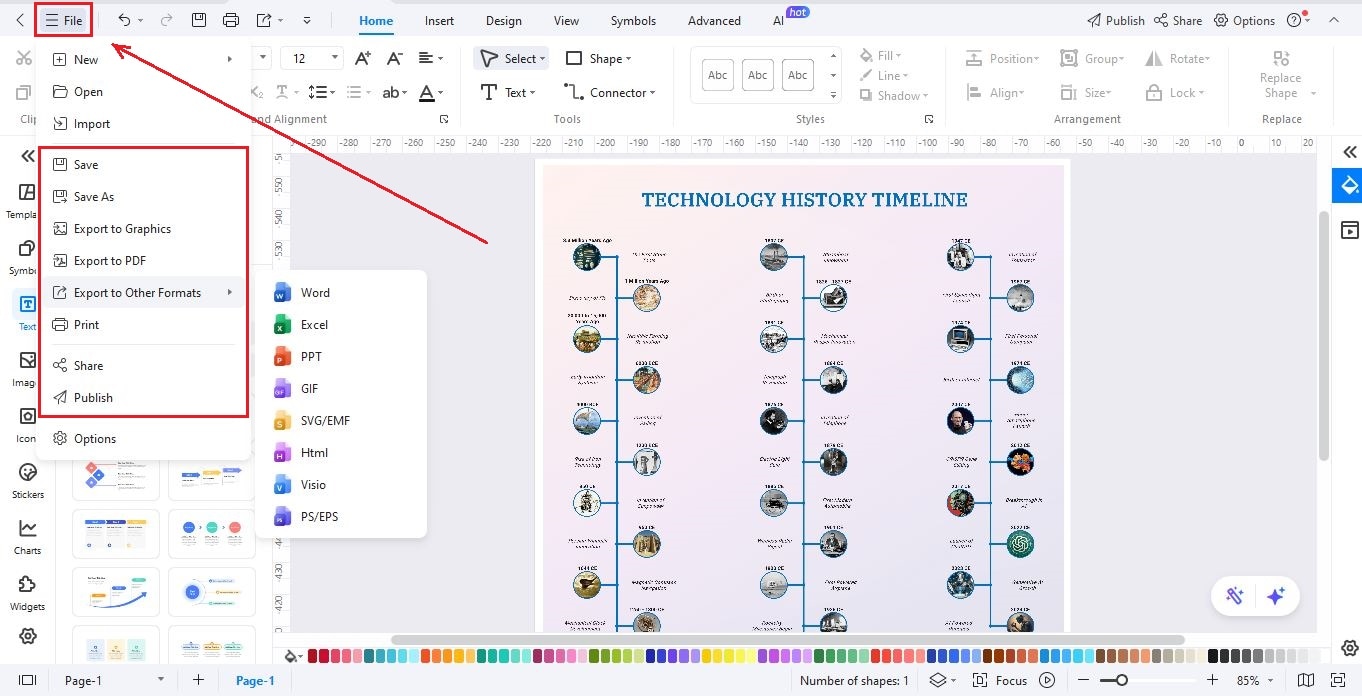Viewport: 1362px width, 696px height.
Task: Open the blue paint bucket theme panel
Action: (x=1349, y=186)
